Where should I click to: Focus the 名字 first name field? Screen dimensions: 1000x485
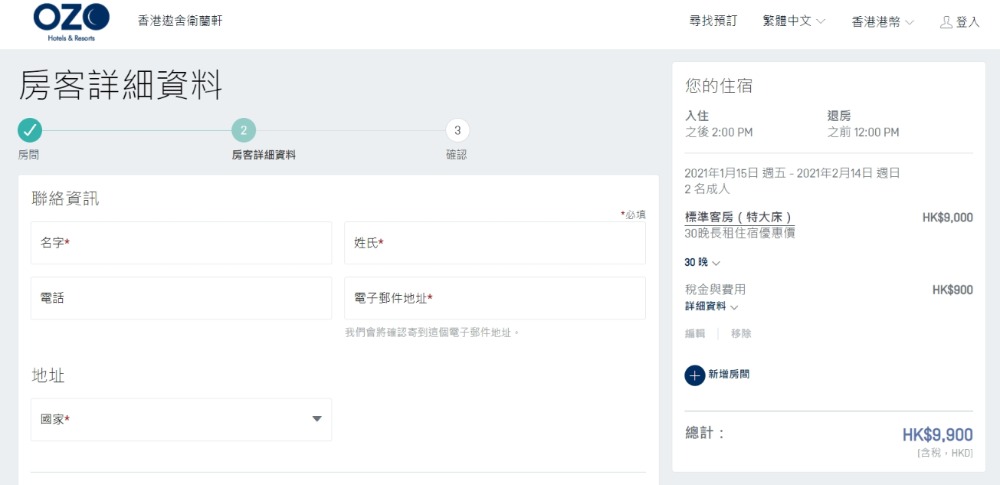(181, 243)
